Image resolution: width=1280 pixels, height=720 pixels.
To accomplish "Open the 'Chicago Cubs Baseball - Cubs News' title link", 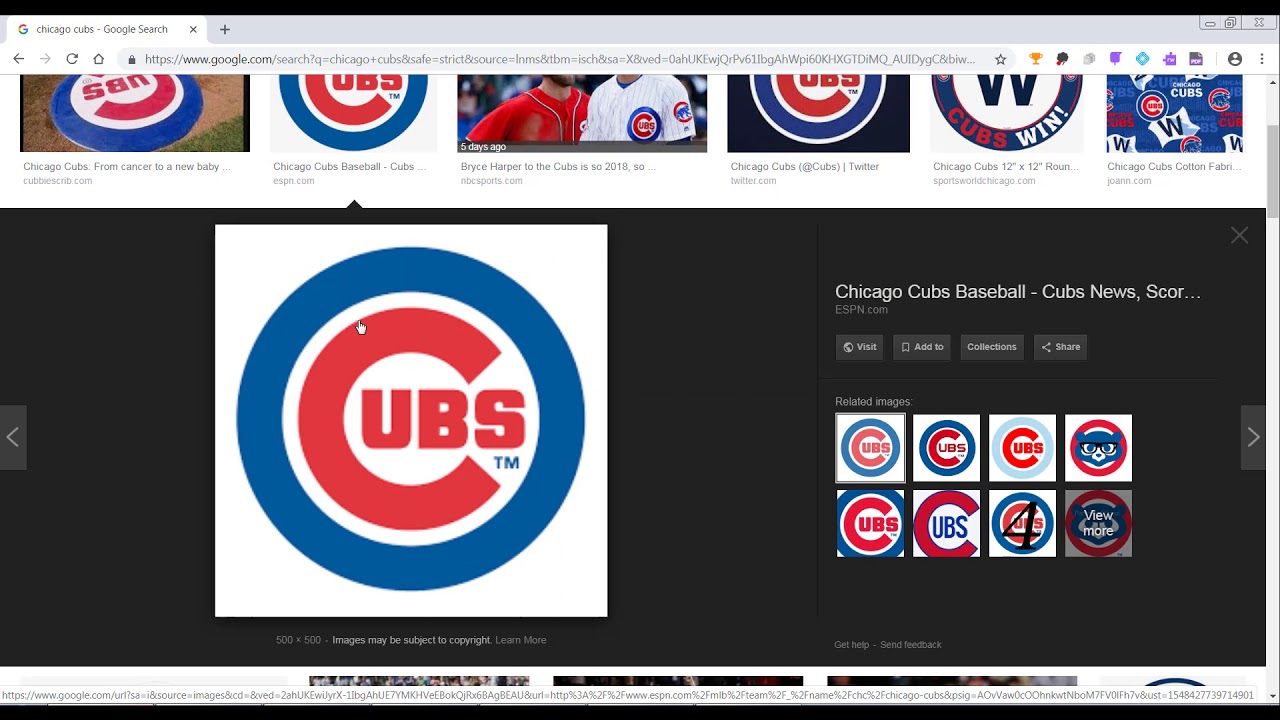I will tap(1018, 292).
